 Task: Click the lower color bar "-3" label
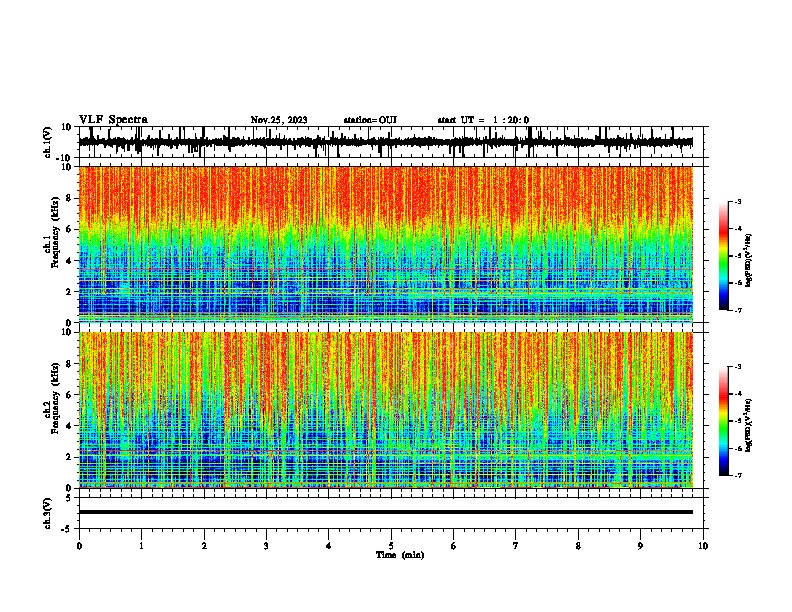tap(737, 367)
